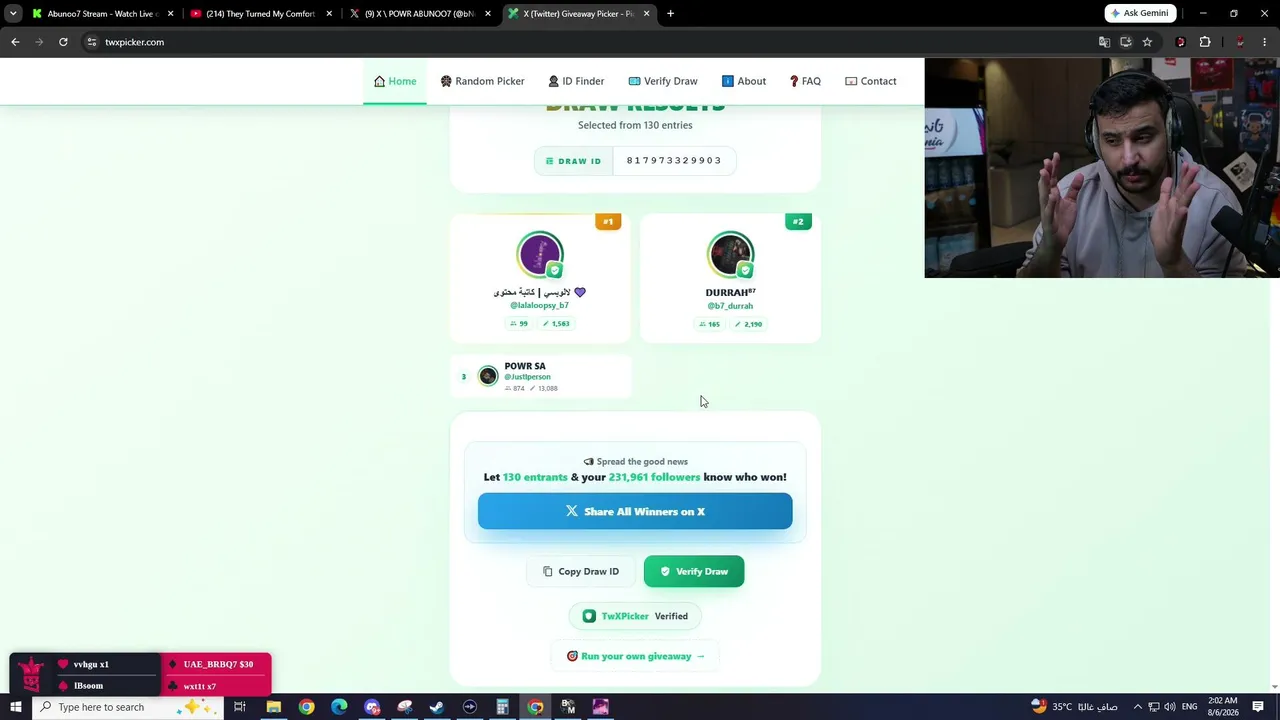Viewport: 1280px width, 720px height.
Task: Open the 35°C weather widget
Action: (x=1073, y=707)
